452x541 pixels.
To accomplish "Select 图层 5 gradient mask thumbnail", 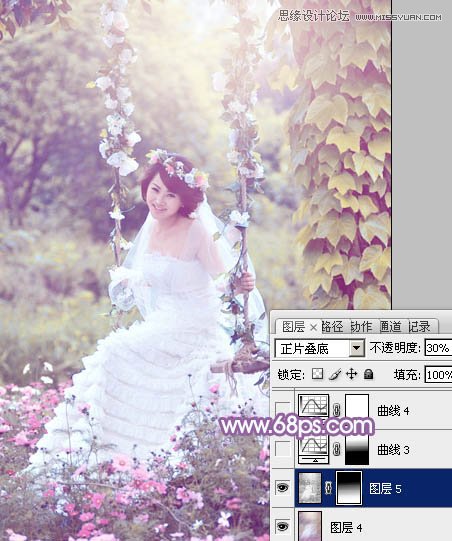I will point(349,488).
